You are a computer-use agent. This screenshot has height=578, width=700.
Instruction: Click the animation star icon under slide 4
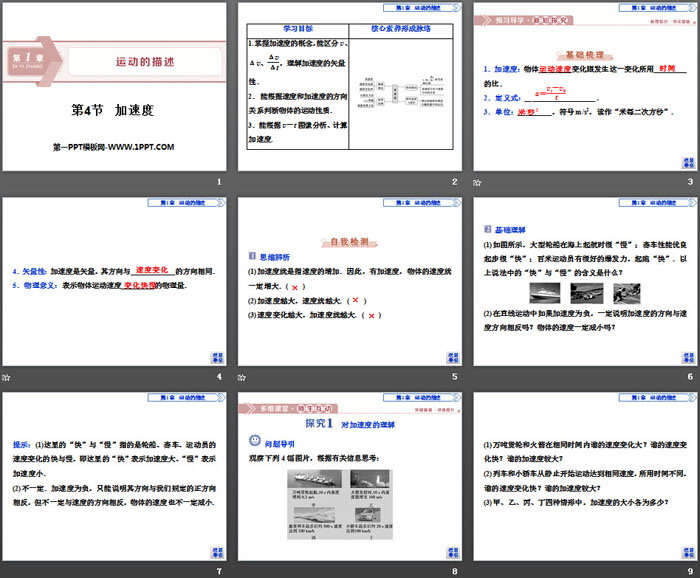7,376
